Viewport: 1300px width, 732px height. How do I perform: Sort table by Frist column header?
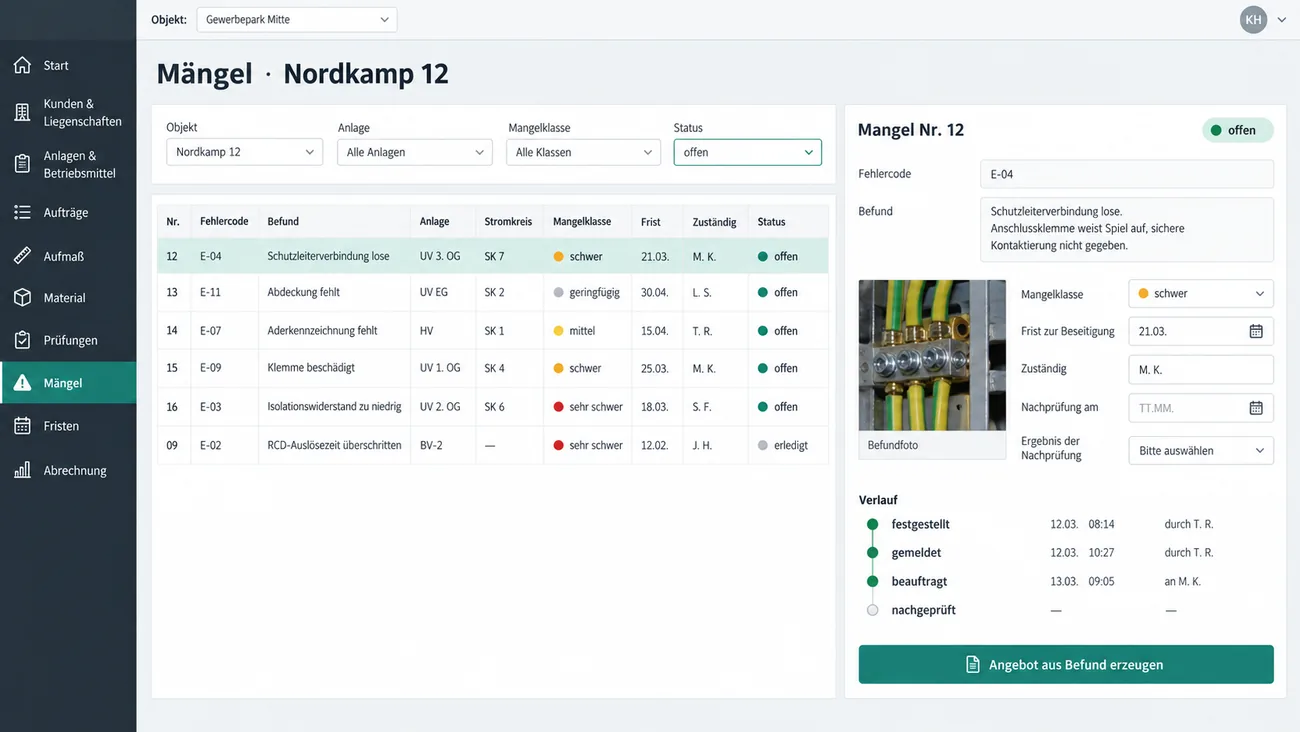tap(651, 222)
